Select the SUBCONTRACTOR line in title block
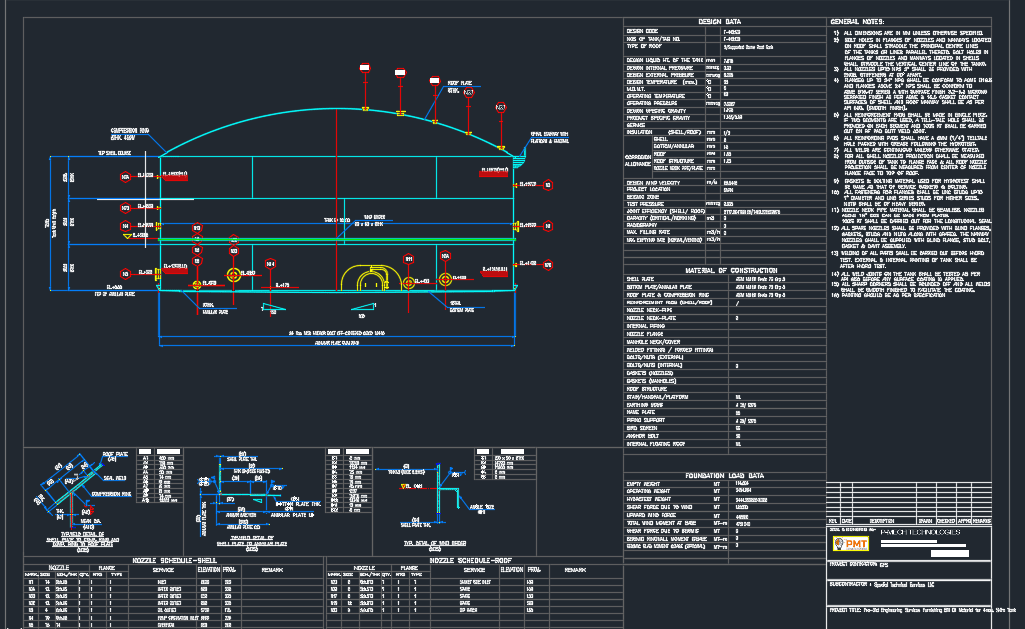 [x=882, y=585]
